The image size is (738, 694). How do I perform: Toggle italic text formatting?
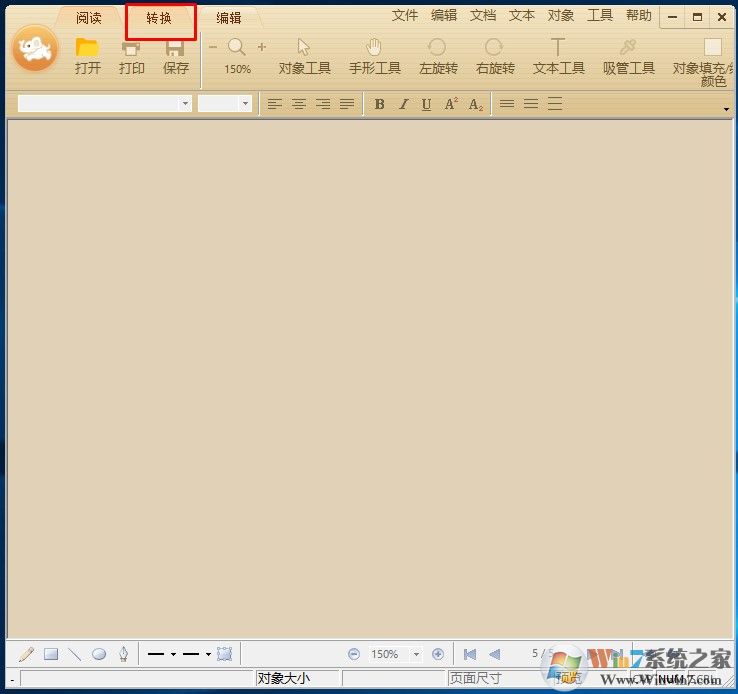coord(403,104)
